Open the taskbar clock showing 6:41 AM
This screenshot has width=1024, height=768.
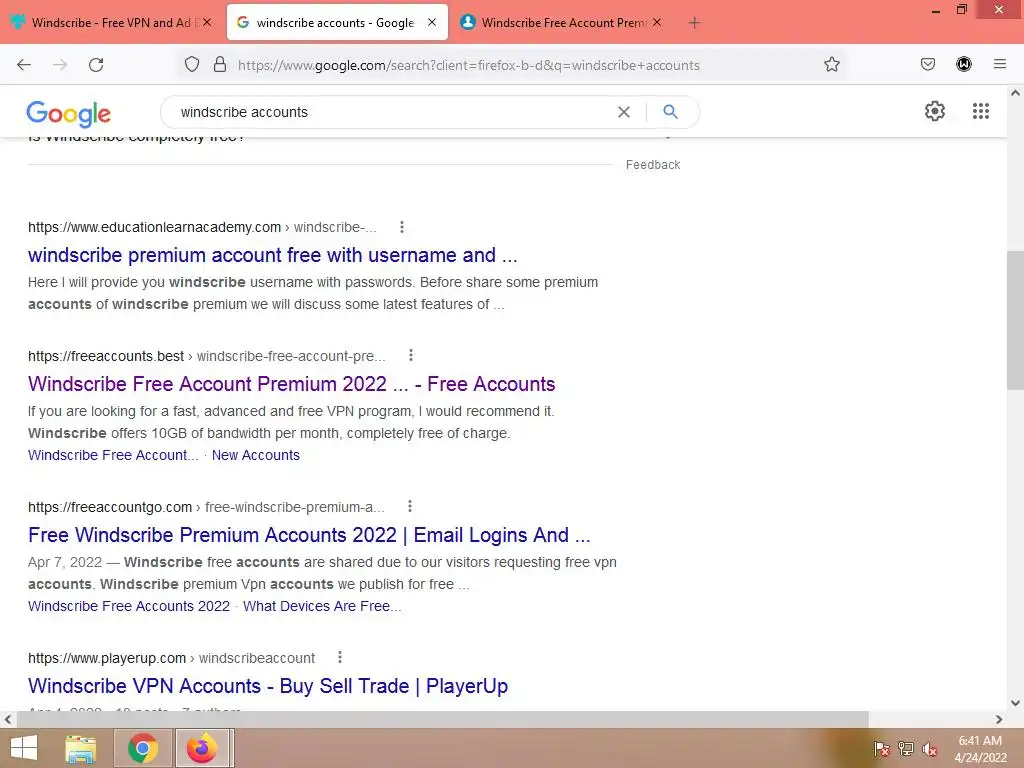coord(980,749)
